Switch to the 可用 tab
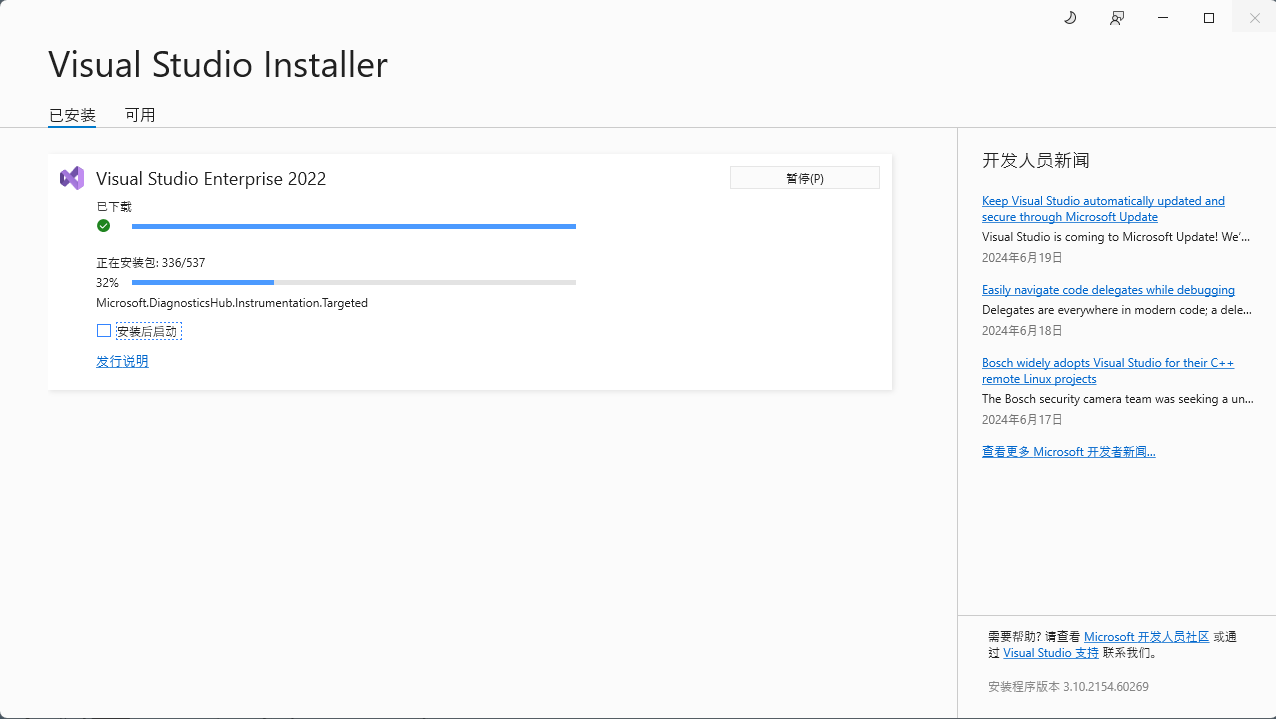The height and width of the screenshot is (719, 1276). (140, 115)
